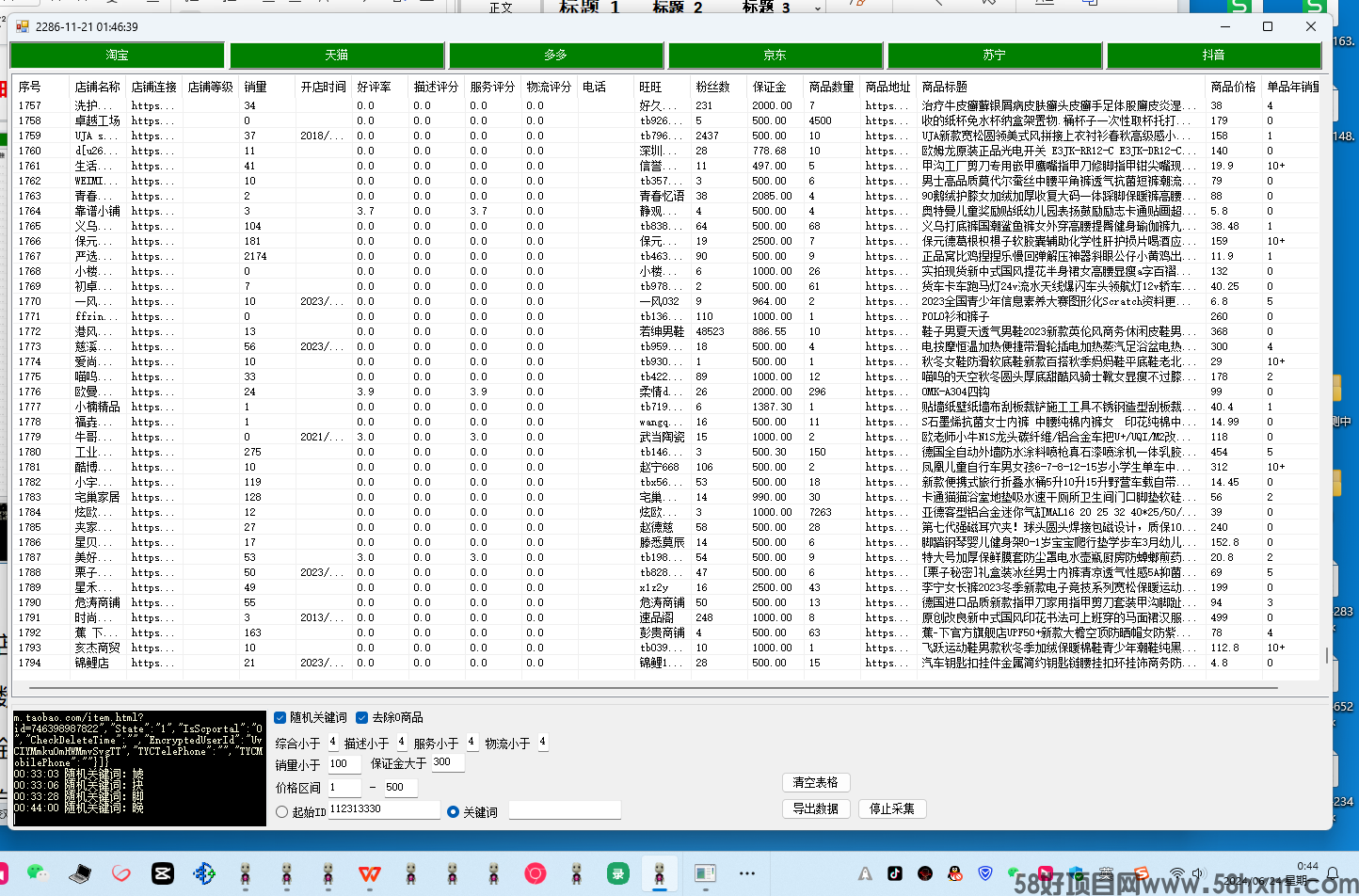Click the active robot app taskbar icon
The image size is (1359, 896).
coord(660,873)
